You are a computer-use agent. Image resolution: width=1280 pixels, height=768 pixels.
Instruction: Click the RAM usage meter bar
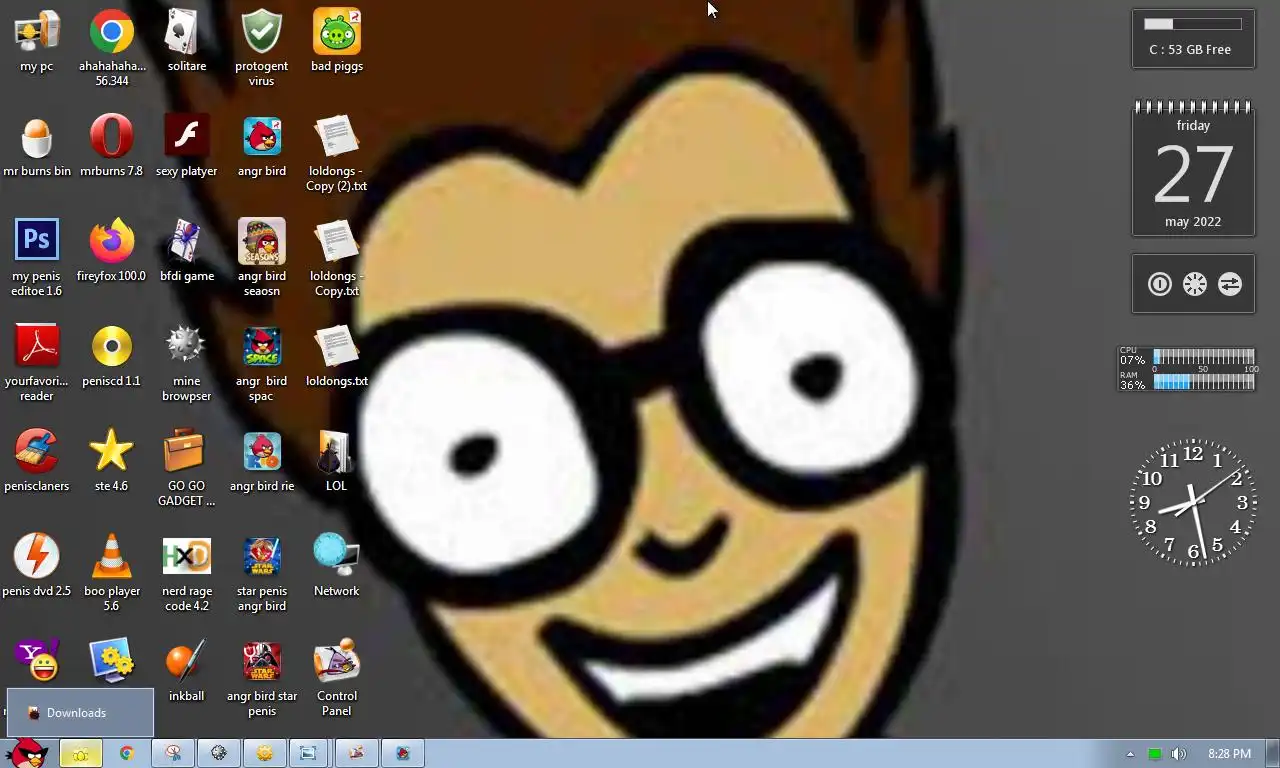tap(1203, 382)
